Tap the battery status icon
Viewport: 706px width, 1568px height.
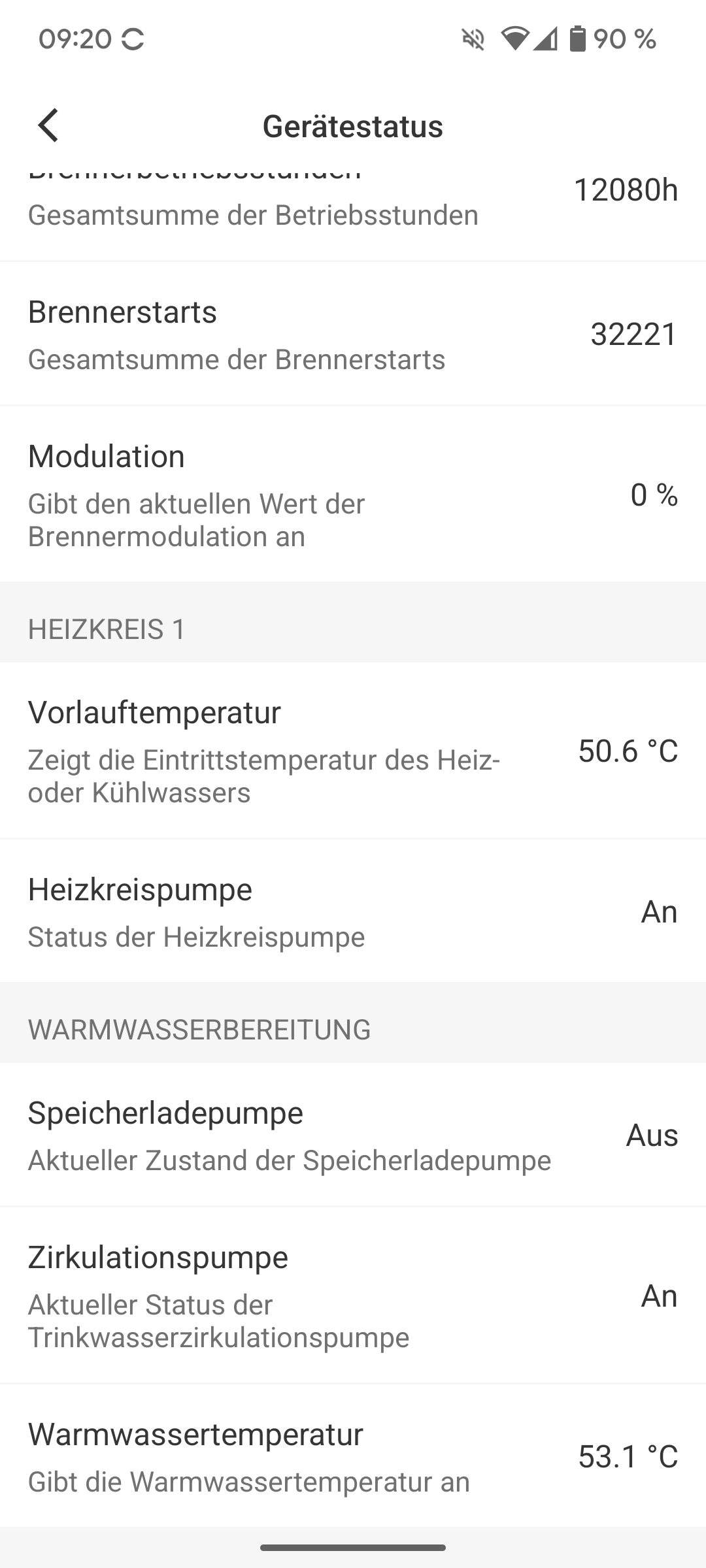click(577, 39)
